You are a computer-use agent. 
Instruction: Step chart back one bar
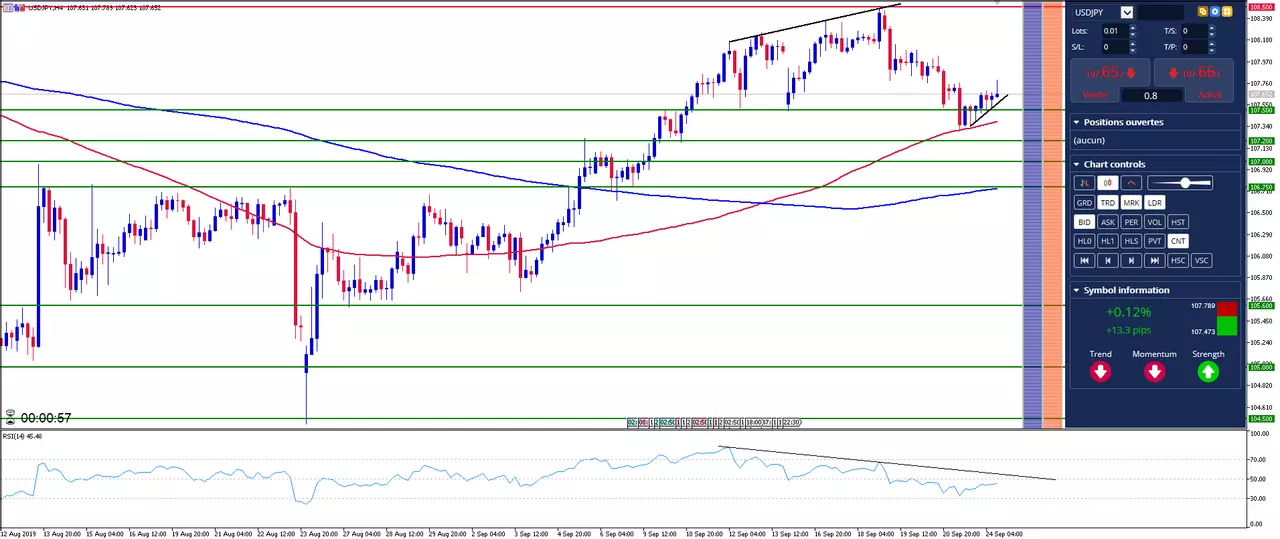(x=1108, y=260)
